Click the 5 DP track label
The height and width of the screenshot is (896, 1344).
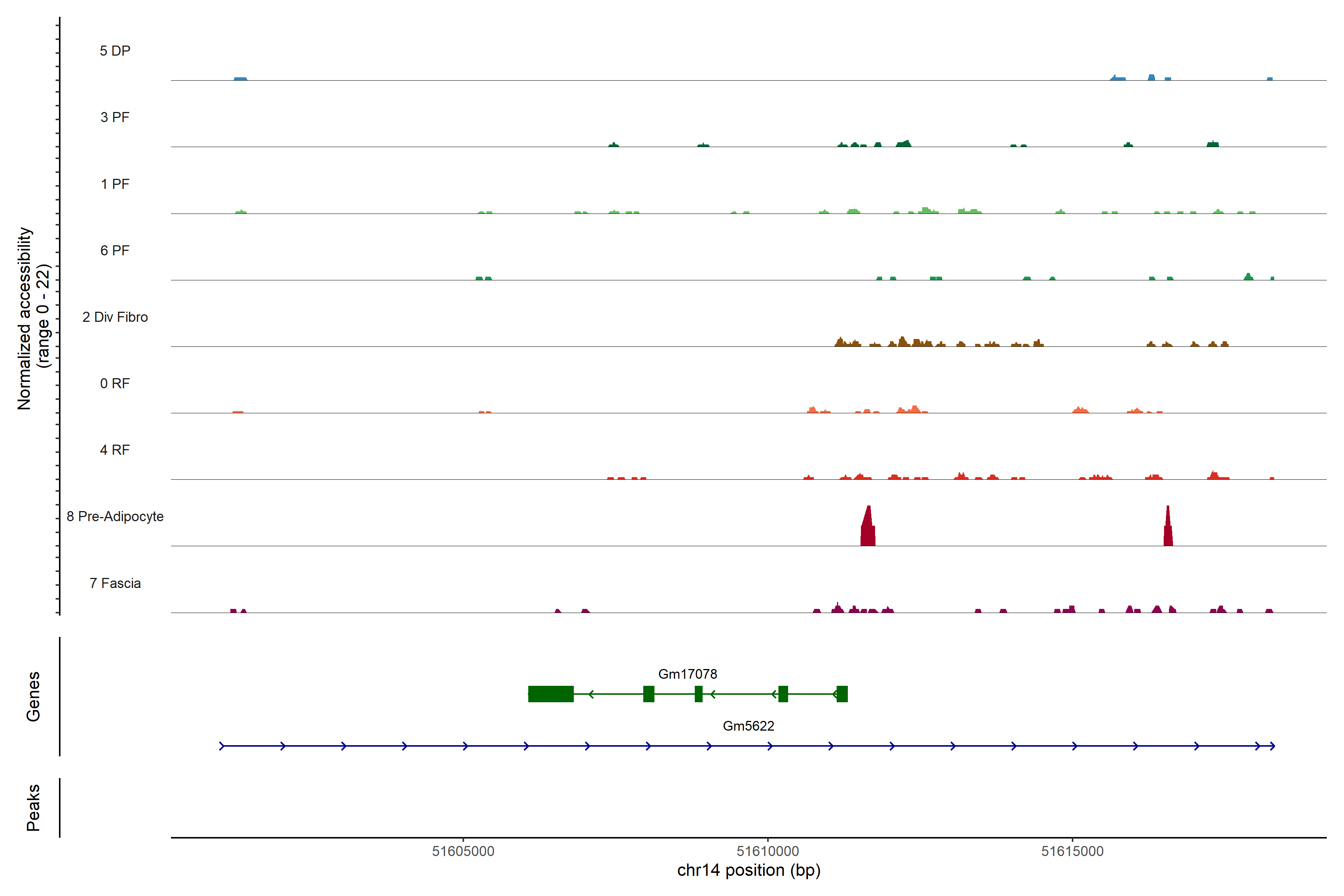(x=115, y=51)
